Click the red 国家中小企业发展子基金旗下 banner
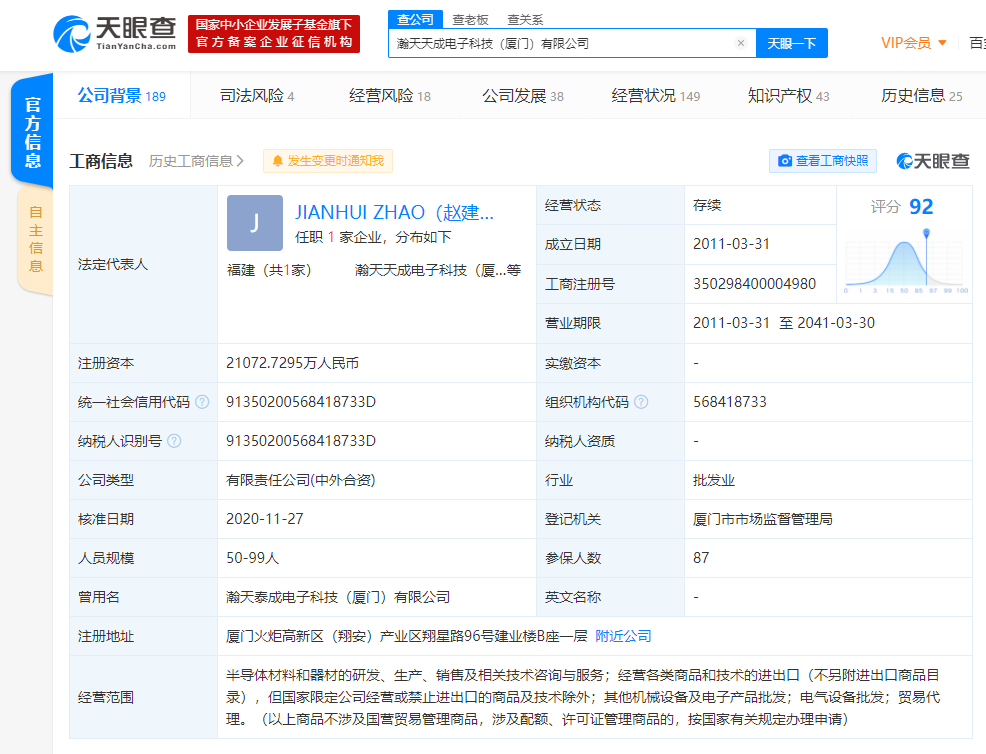This screenshot has width=986, height=754. (274, 34)
